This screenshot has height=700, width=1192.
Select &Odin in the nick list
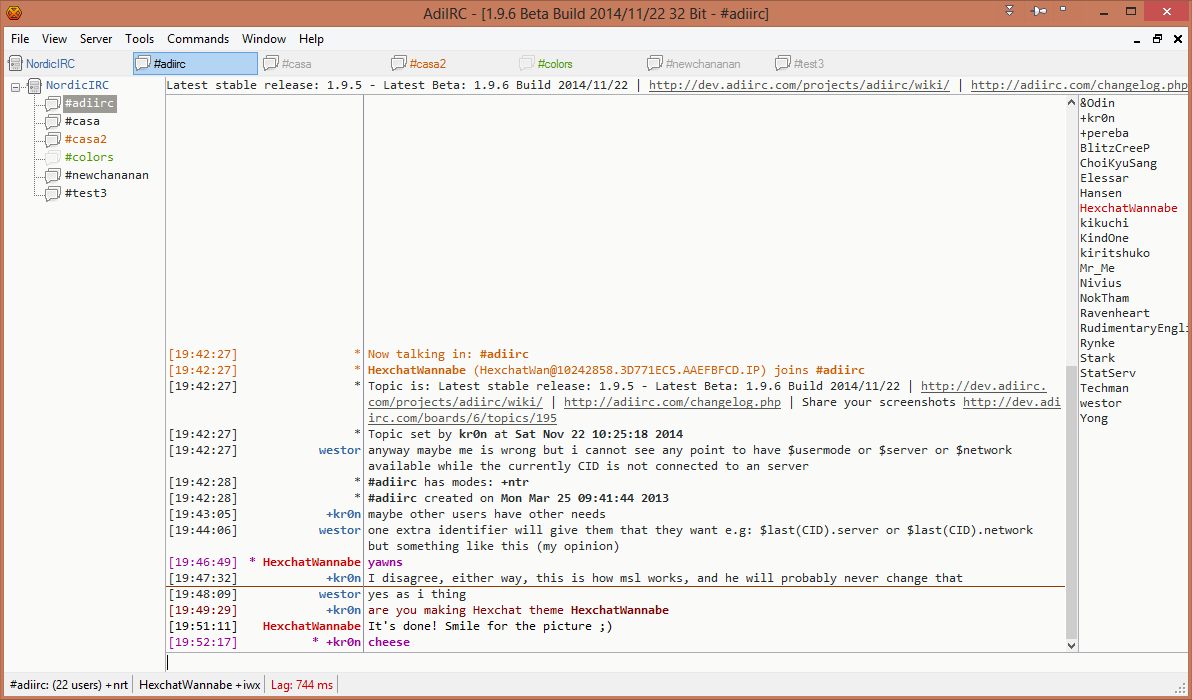point(1098,103)
